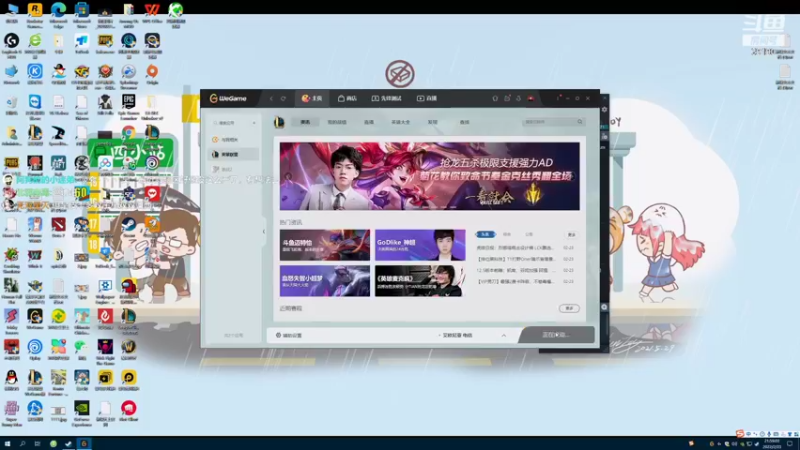The width and height of the screenshot is (800, 450).
Task: Open Microsoft Edge desktop shortcut
Action: 58,14
